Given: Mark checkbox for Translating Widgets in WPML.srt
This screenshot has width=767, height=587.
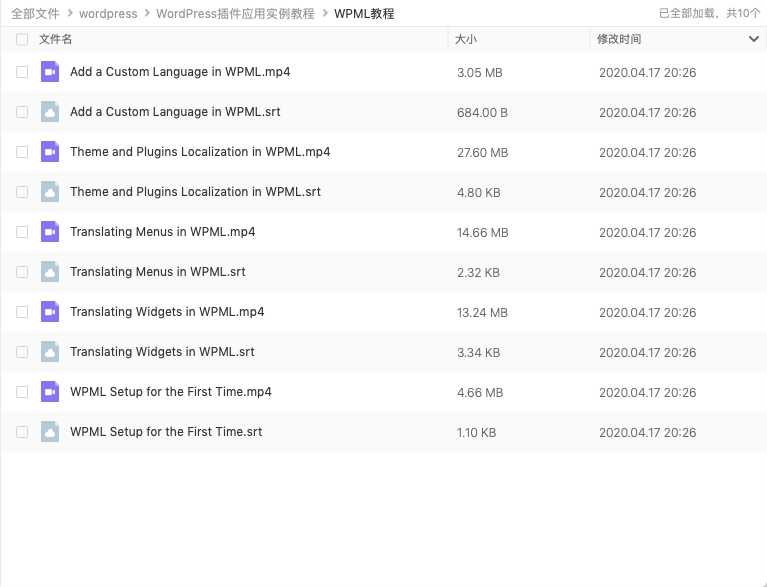Looking at the screenshot, I should point(22,352).
